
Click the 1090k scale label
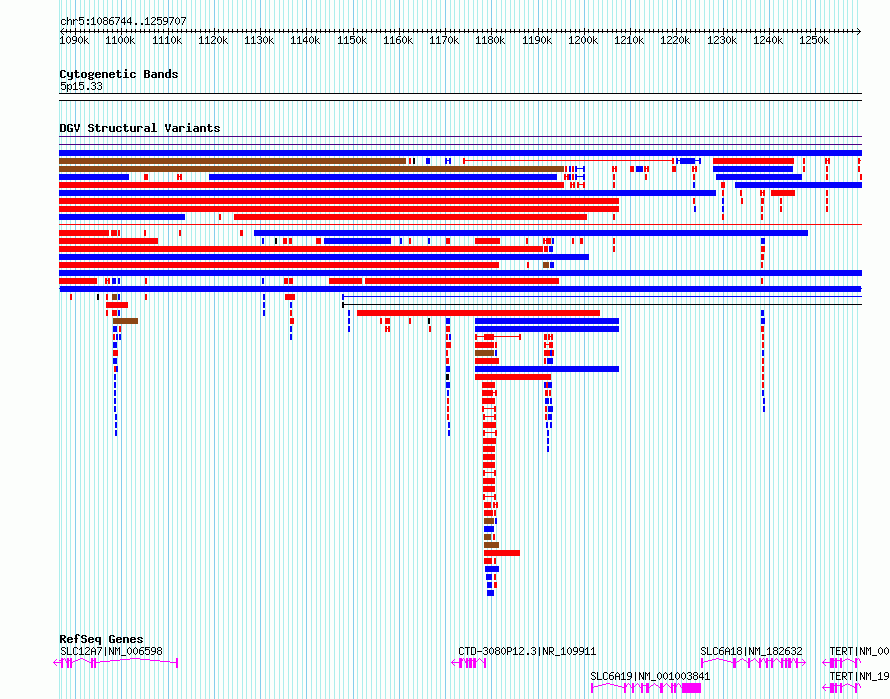click(x=74, y=40)
